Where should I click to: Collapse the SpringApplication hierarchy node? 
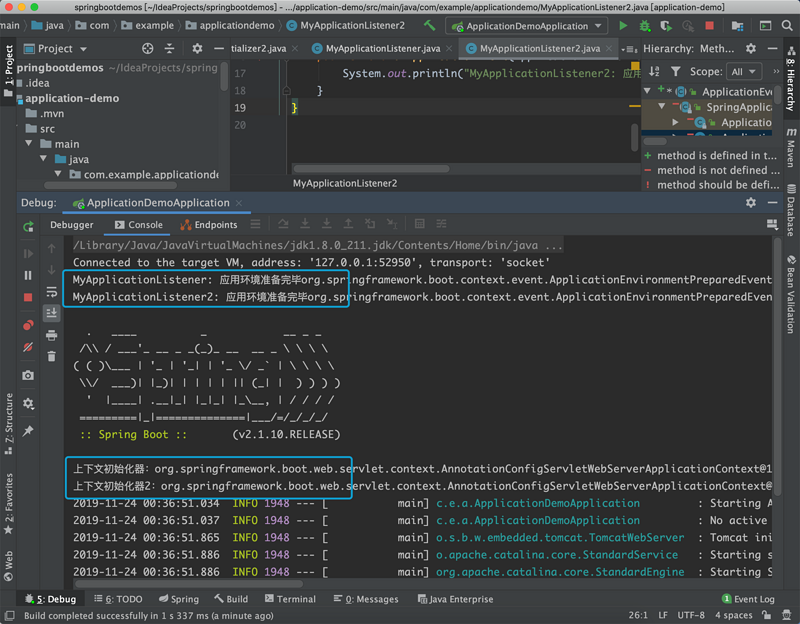(661, 106)
